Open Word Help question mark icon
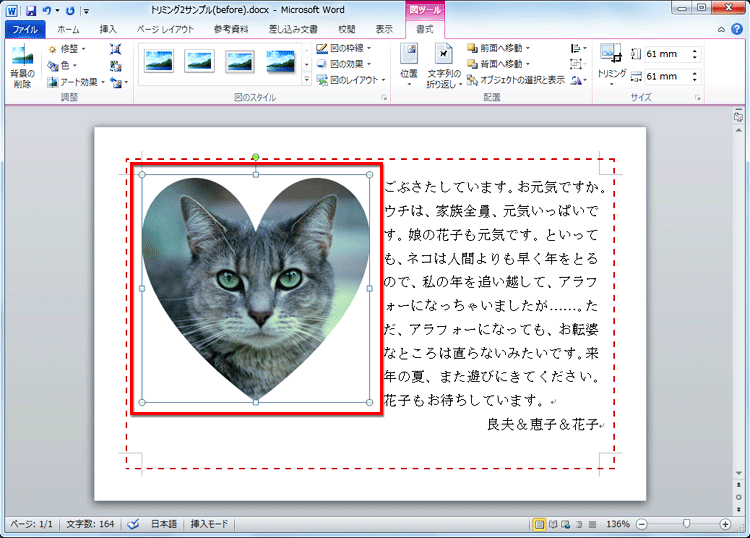Image resolution: width=750 pixels, height=538 pixels. pos(737,29)
